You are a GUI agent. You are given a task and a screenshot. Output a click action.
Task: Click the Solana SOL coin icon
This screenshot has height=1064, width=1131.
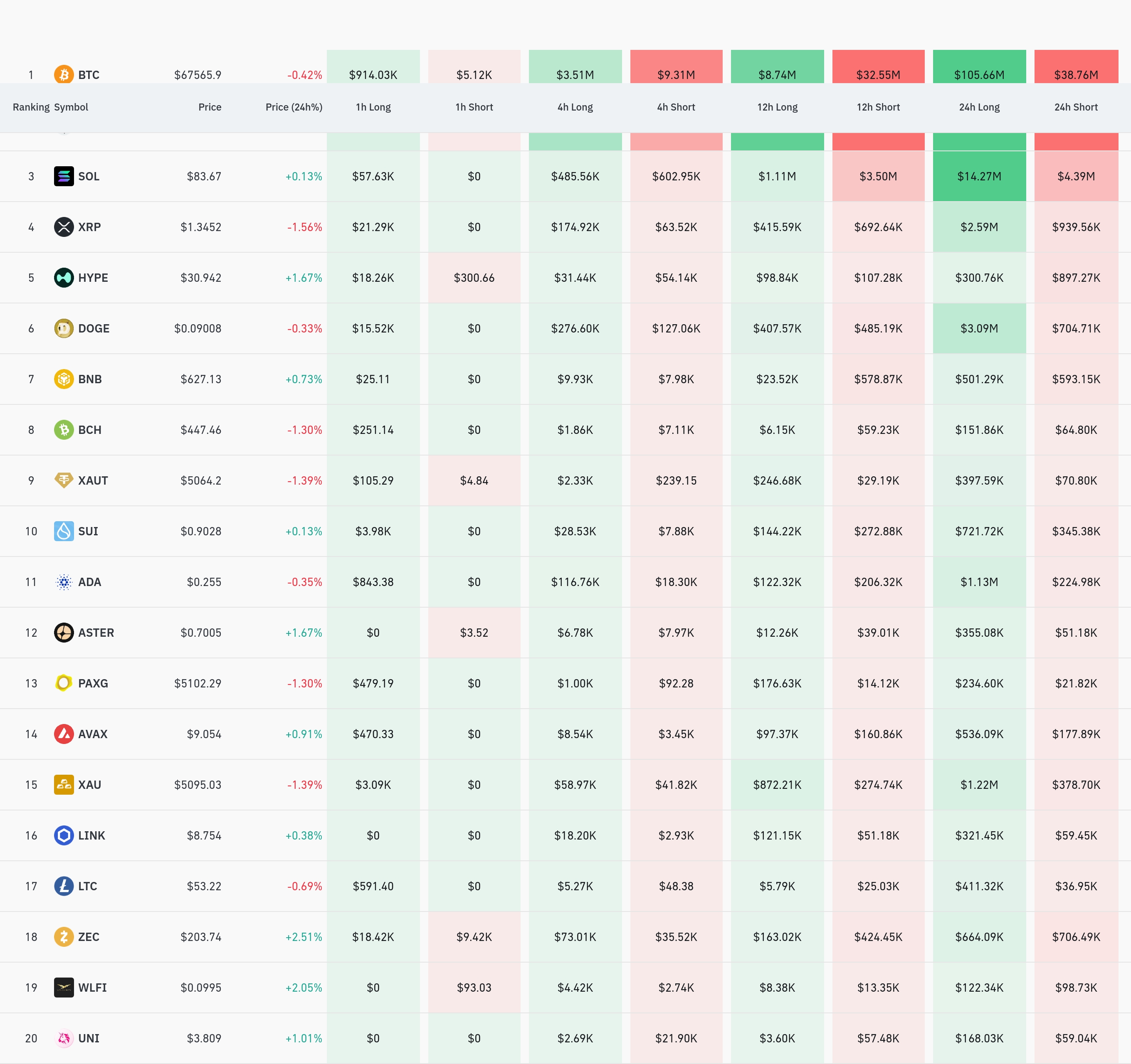[x=64, y=176]
